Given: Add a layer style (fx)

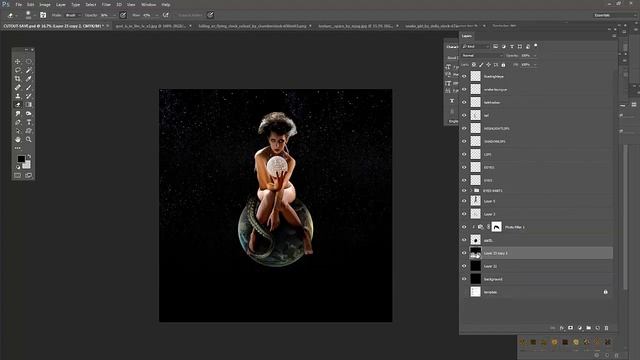Looking at the screenshot, I should (x=562, y=328).
